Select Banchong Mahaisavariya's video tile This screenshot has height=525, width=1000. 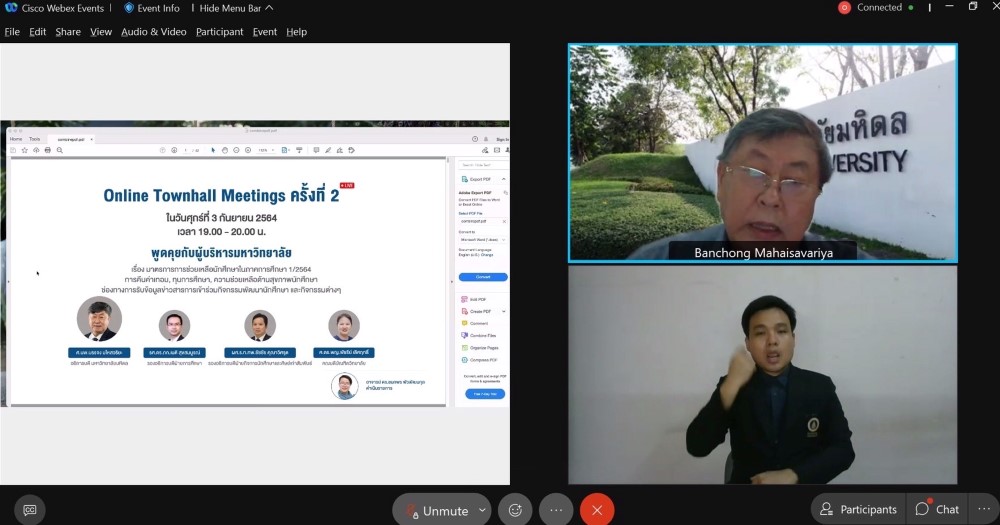(762, 152)
